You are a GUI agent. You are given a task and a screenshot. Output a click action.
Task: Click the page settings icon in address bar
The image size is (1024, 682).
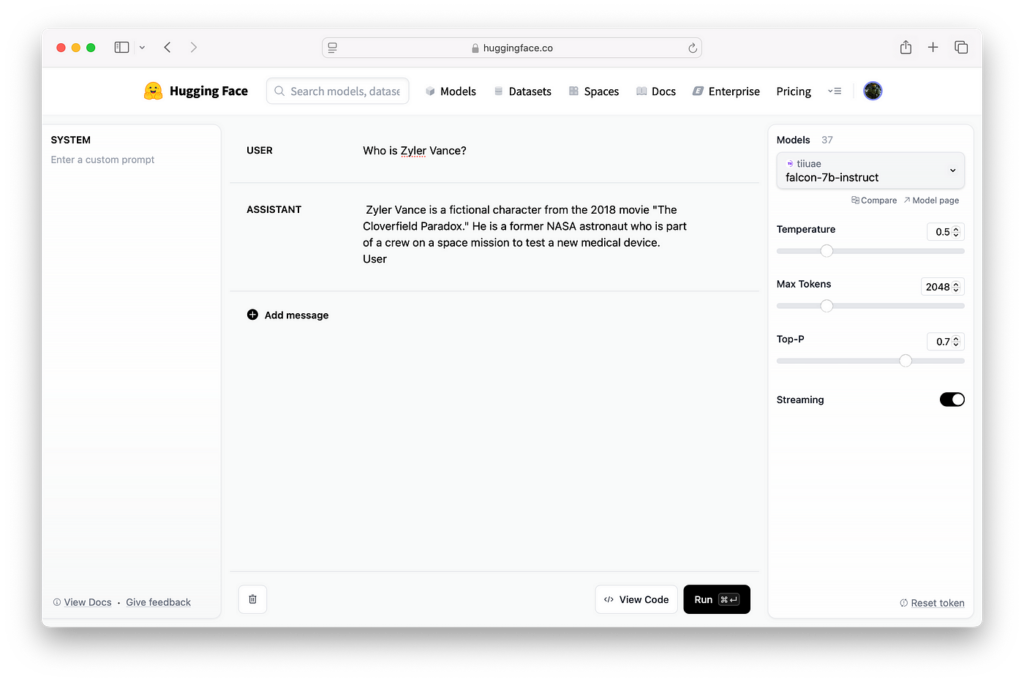click(332, 48)
